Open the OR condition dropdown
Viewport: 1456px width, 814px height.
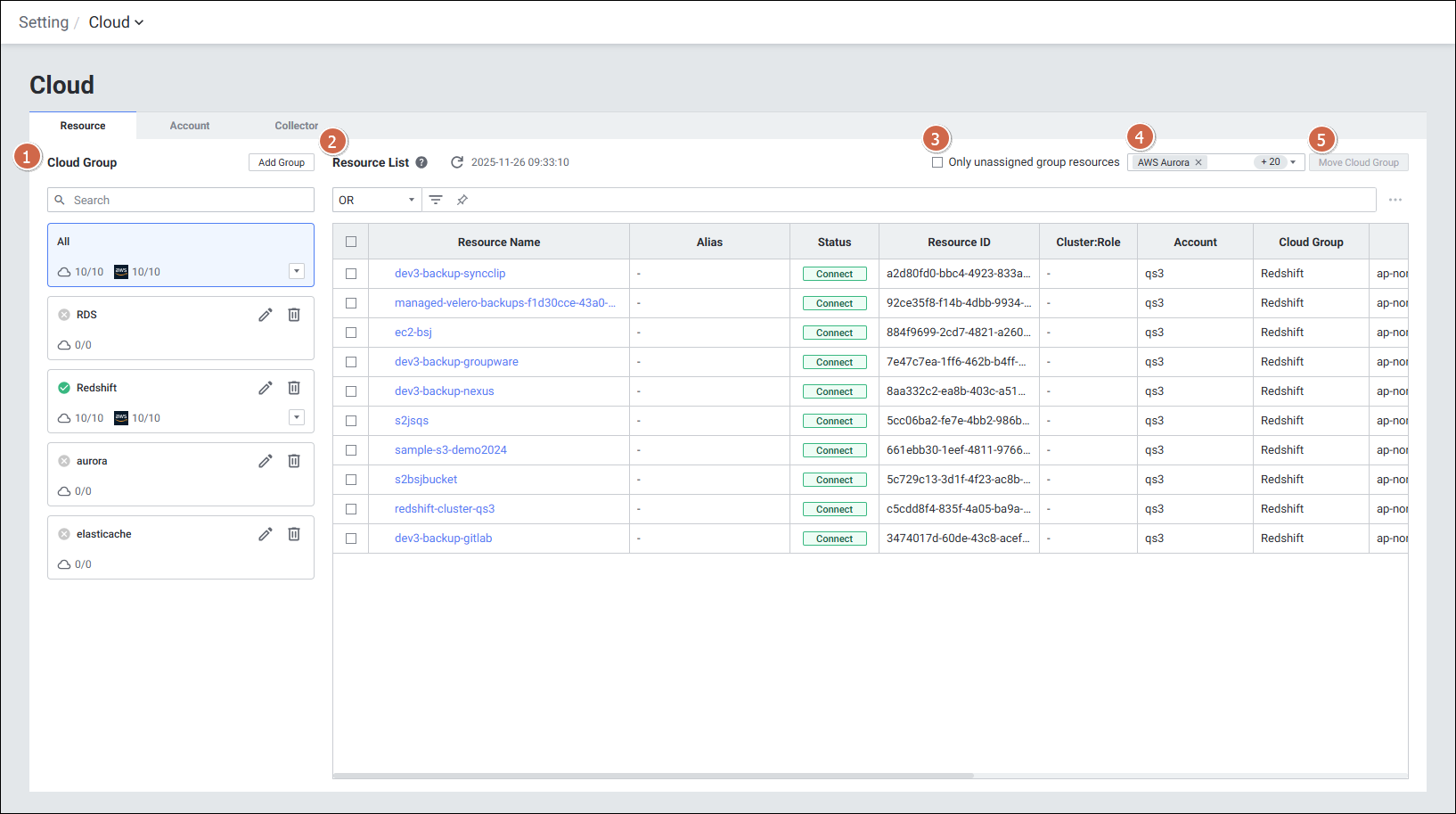point(377,200)
